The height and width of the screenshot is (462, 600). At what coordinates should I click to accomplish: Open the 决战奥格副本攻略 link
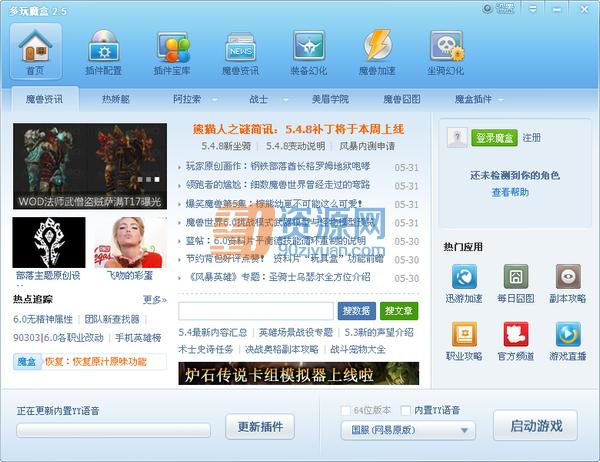[x=281, y=349]
